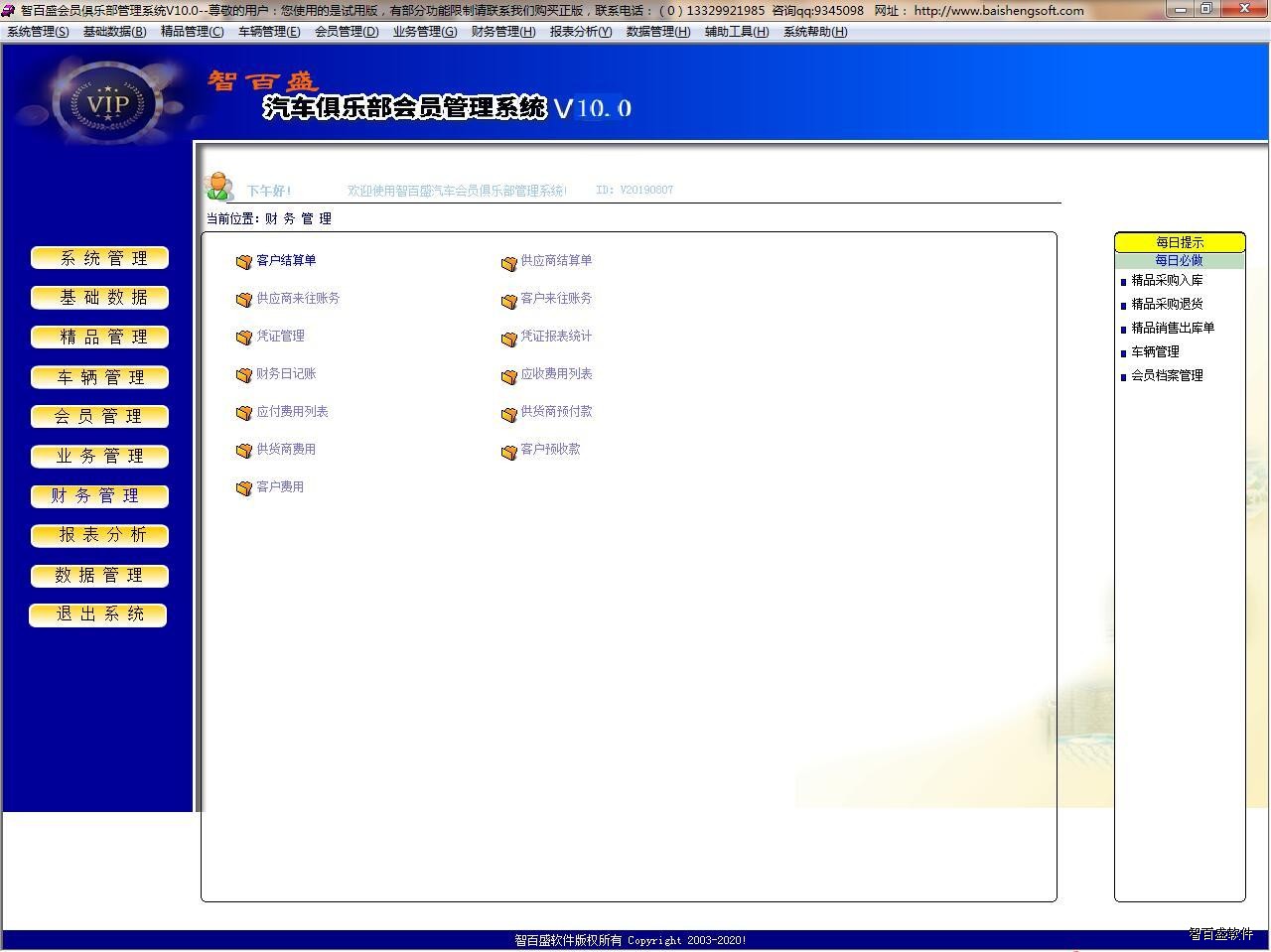Click the 应收费用列表 package icon
Screen dimensions: 1271x952
509,375
